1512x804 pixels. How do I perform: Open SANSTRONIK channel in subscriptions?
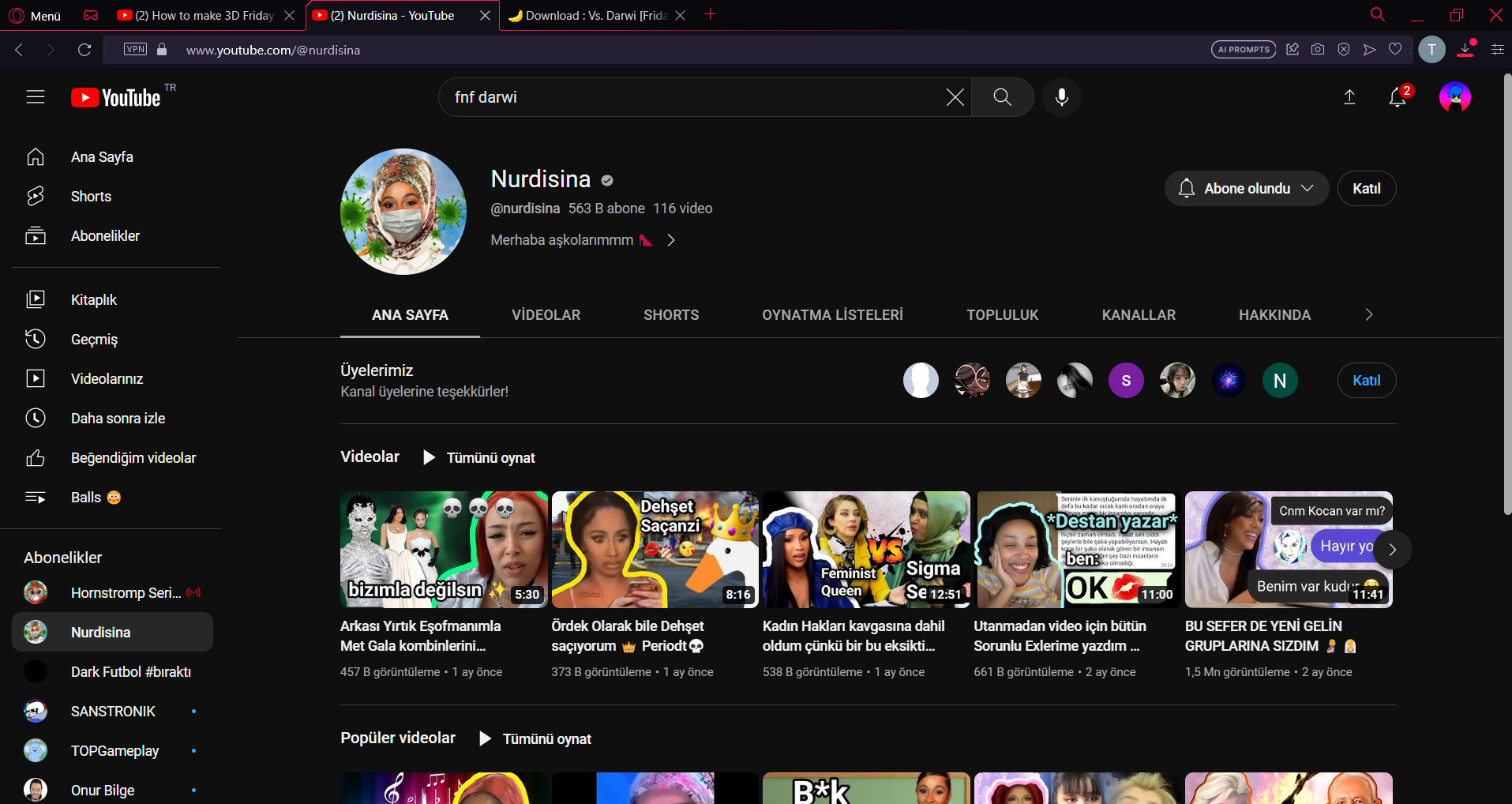[112, 712]
